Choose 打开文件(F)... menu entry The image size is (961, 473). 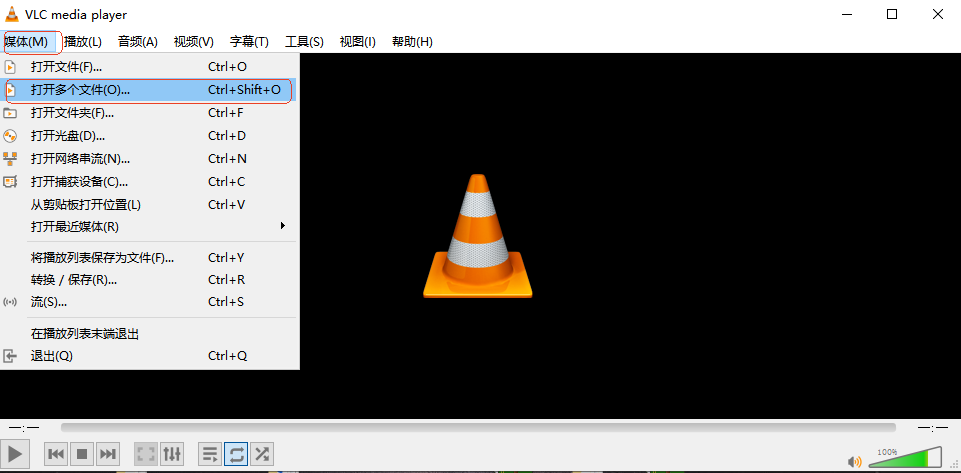149,67
